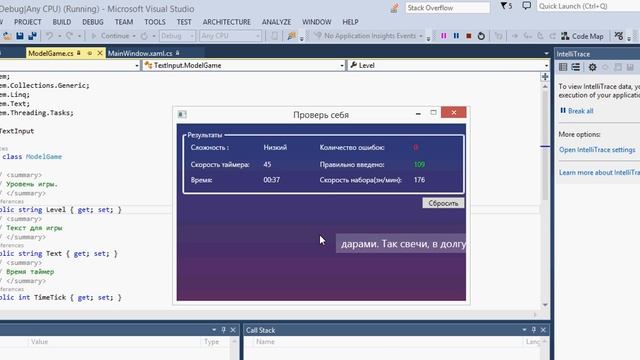Click the IntelliTrace settings gear icon
Viewport: 640px width, 360px height.
pyautogui.click(x=592, y=67)
